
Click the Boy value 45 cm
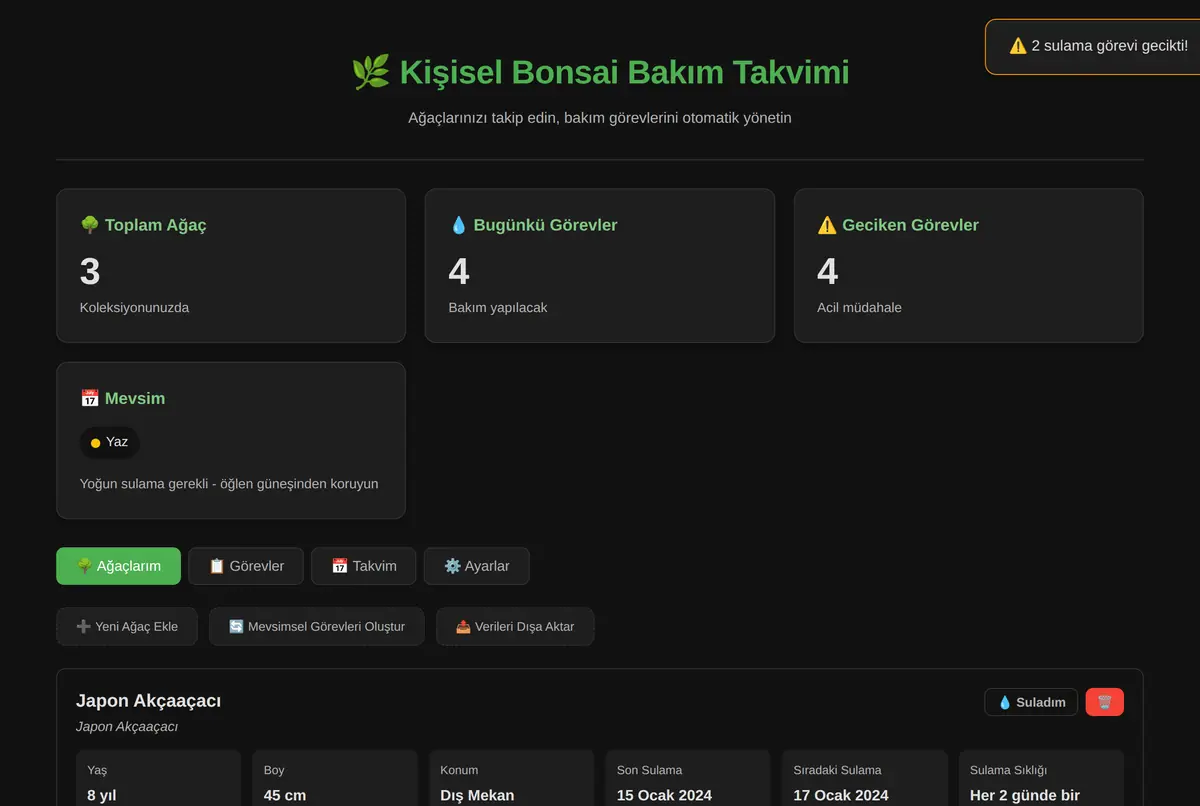285,796
